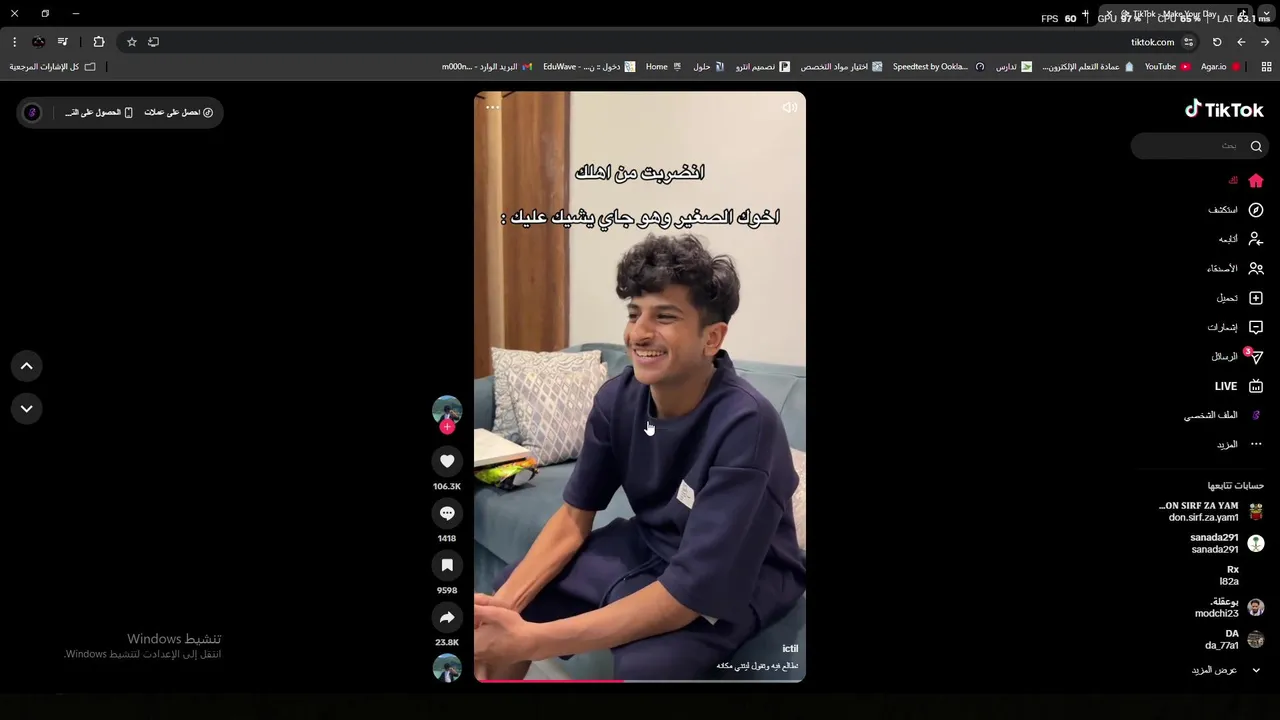This screenshot has height=720, width=1280.
Task: Open the video's three-dots options menu
Action: coord(492,107)
